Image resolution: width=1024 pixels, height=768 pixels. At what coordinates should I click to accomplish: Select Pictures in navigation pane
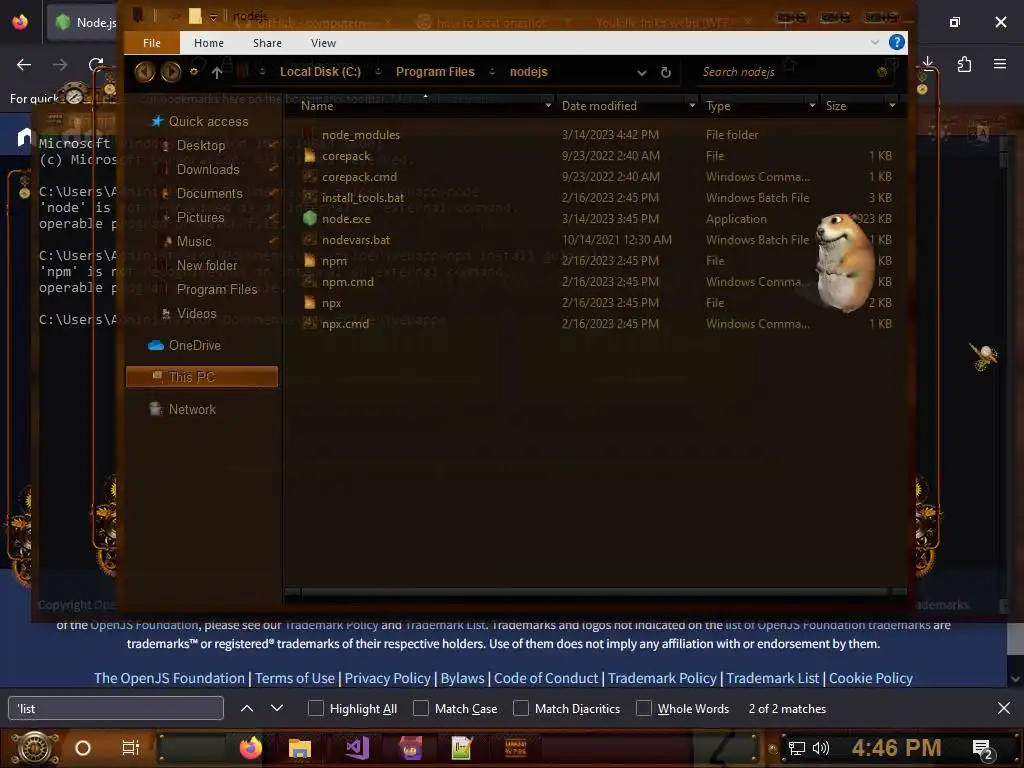click(200, 217)
